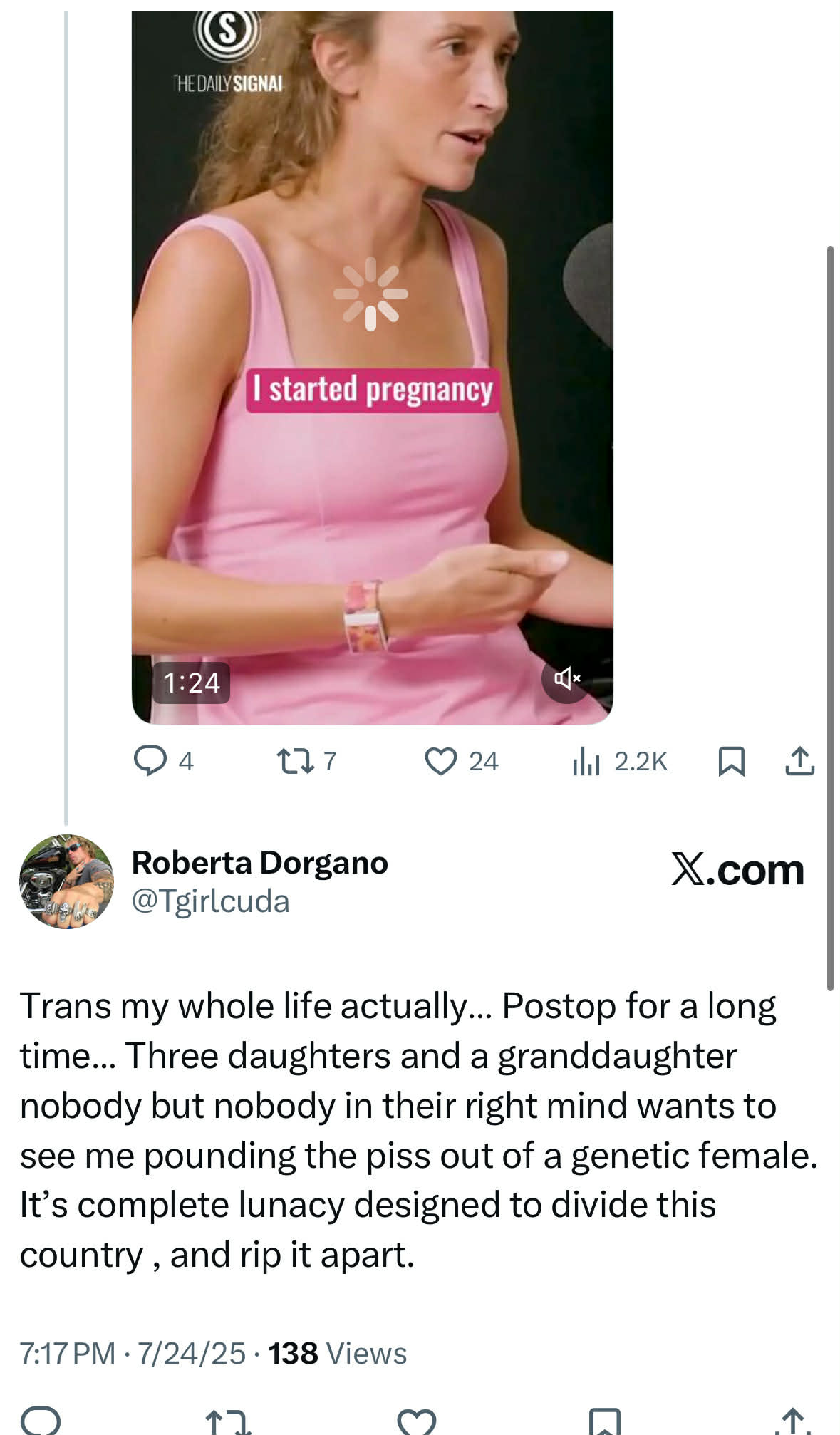Like Roberta Dorgano's post

(416, 1421)
